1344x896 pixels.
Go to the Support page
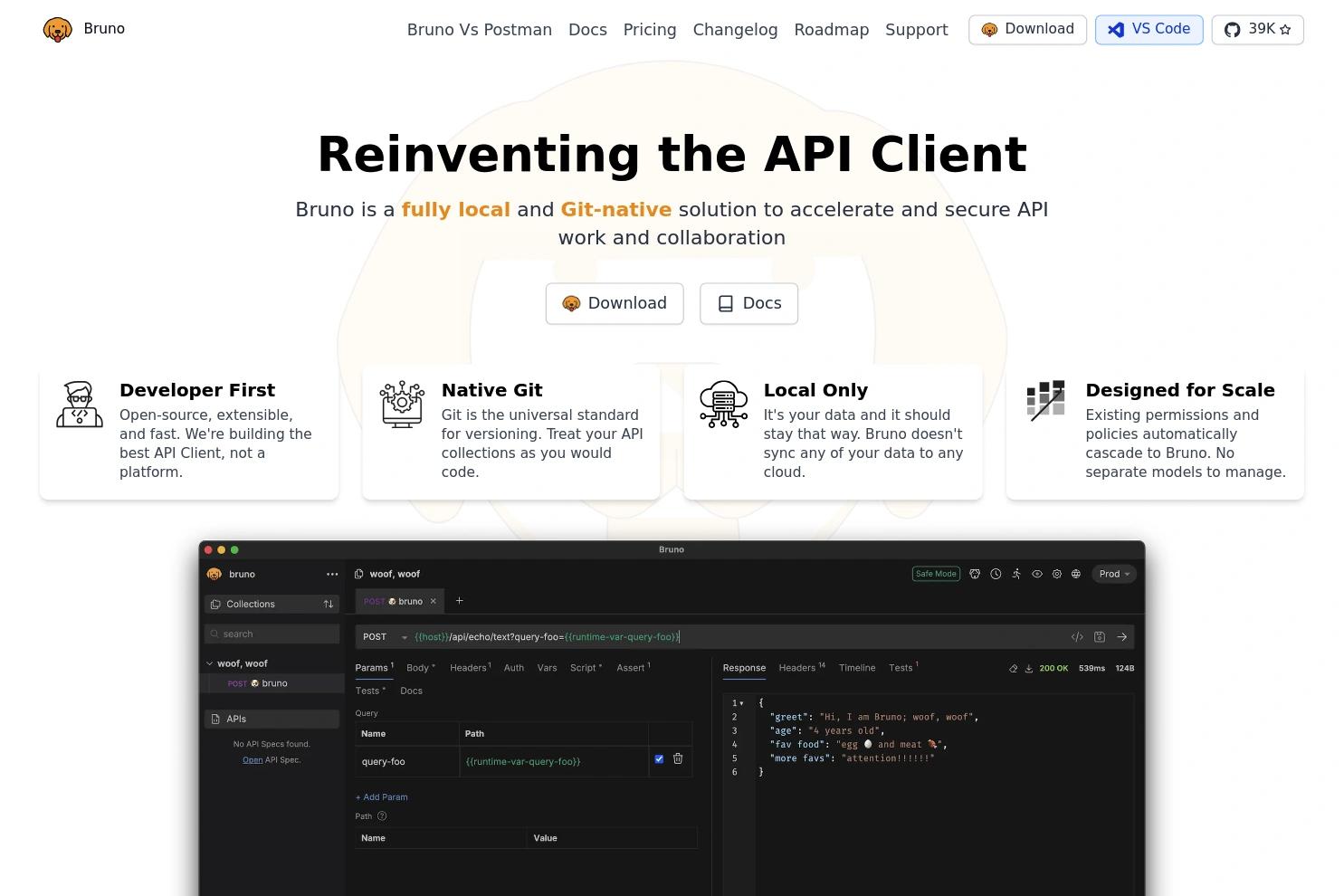coord(917,30)
